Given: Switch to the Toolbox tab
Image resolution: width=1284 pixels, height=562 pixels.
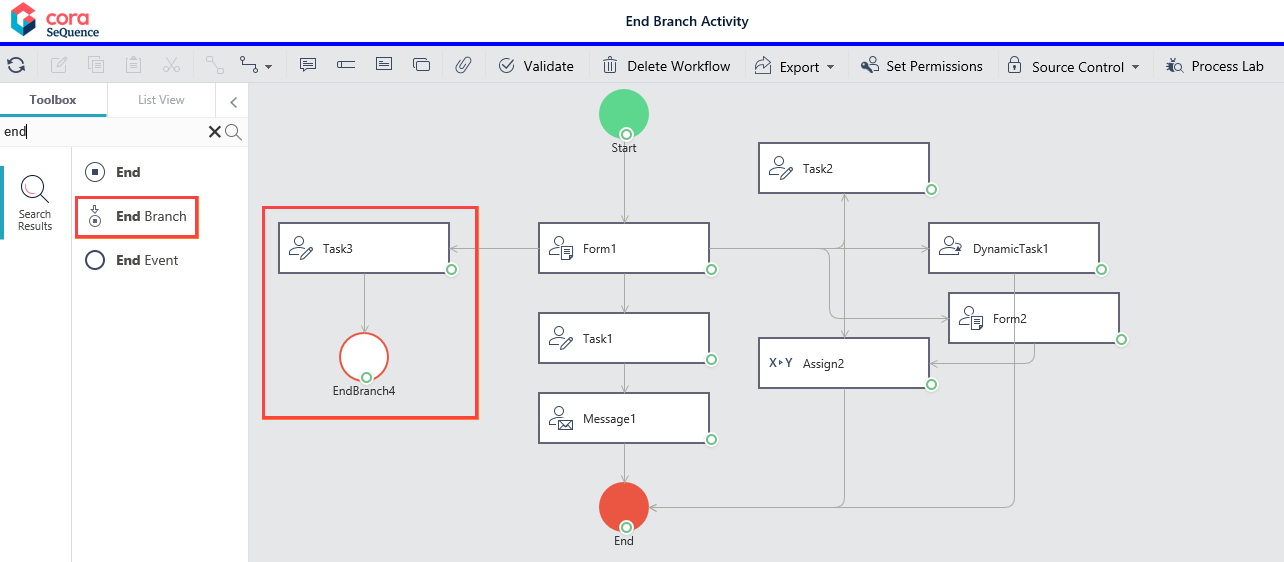Looking at the screenshot, I should (53, 100).
